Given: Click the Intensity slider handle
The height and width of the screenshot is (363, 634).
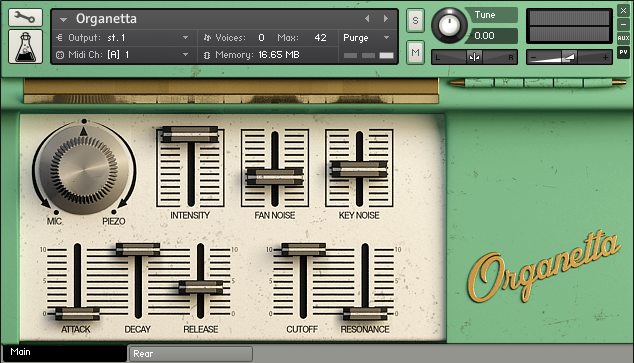Looking at the screenshot, I should coord(190,135).
